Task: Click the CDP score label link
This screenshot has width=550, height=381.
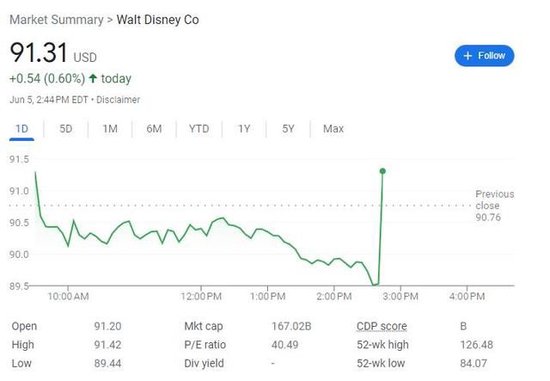Action: pyautogui.click(x=382, y=326)
